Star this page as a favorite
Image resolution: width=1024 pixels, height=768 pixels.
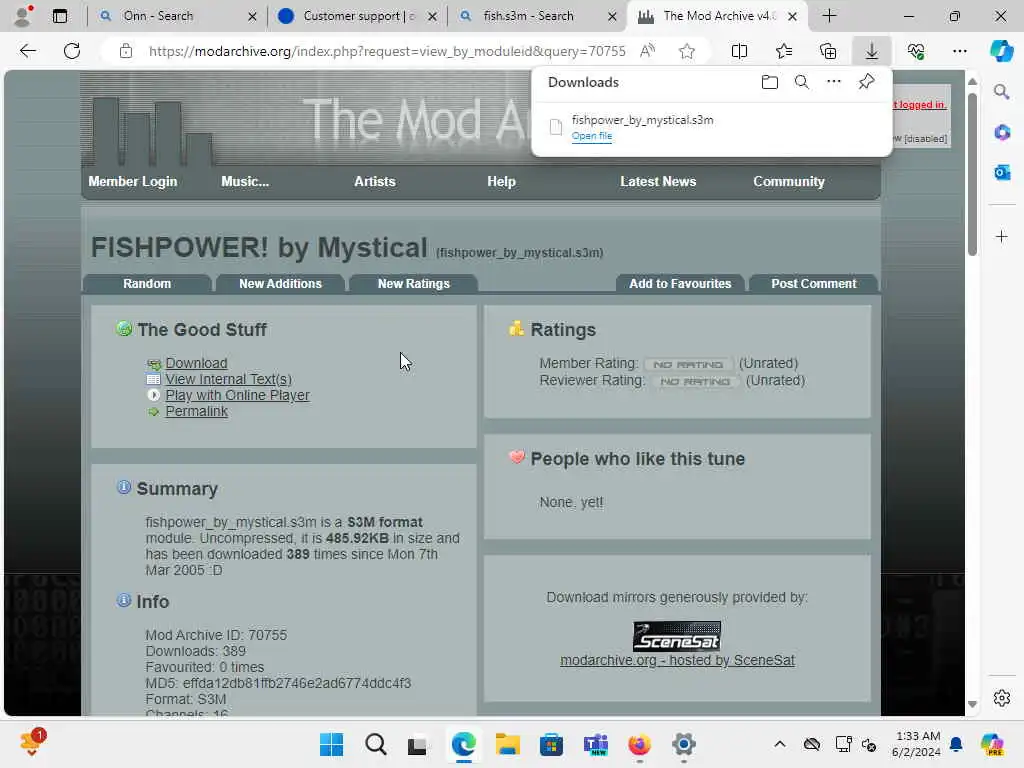click(x=686, y=51)
